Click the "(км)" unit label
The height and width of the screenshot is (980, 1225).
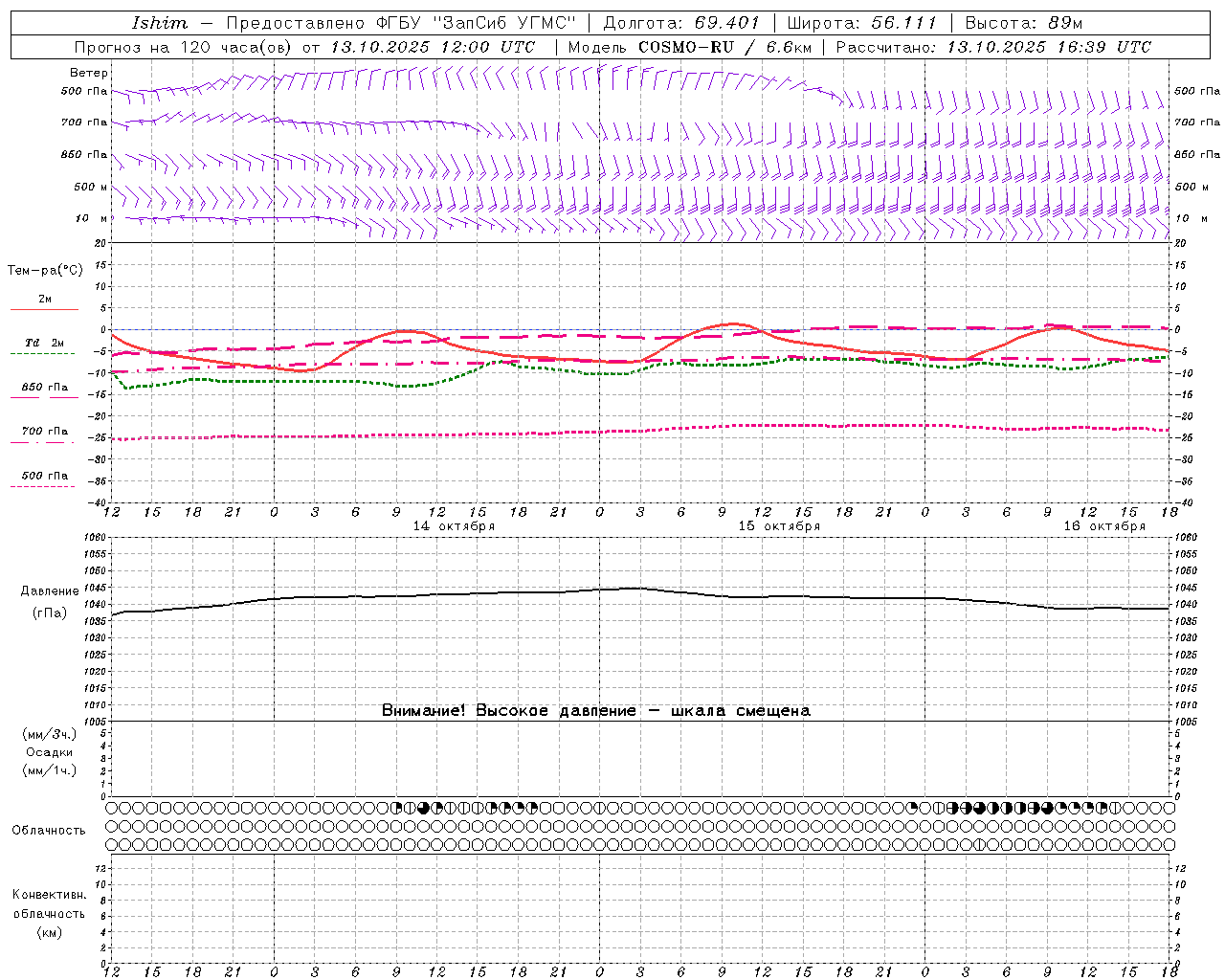[50, 932]
